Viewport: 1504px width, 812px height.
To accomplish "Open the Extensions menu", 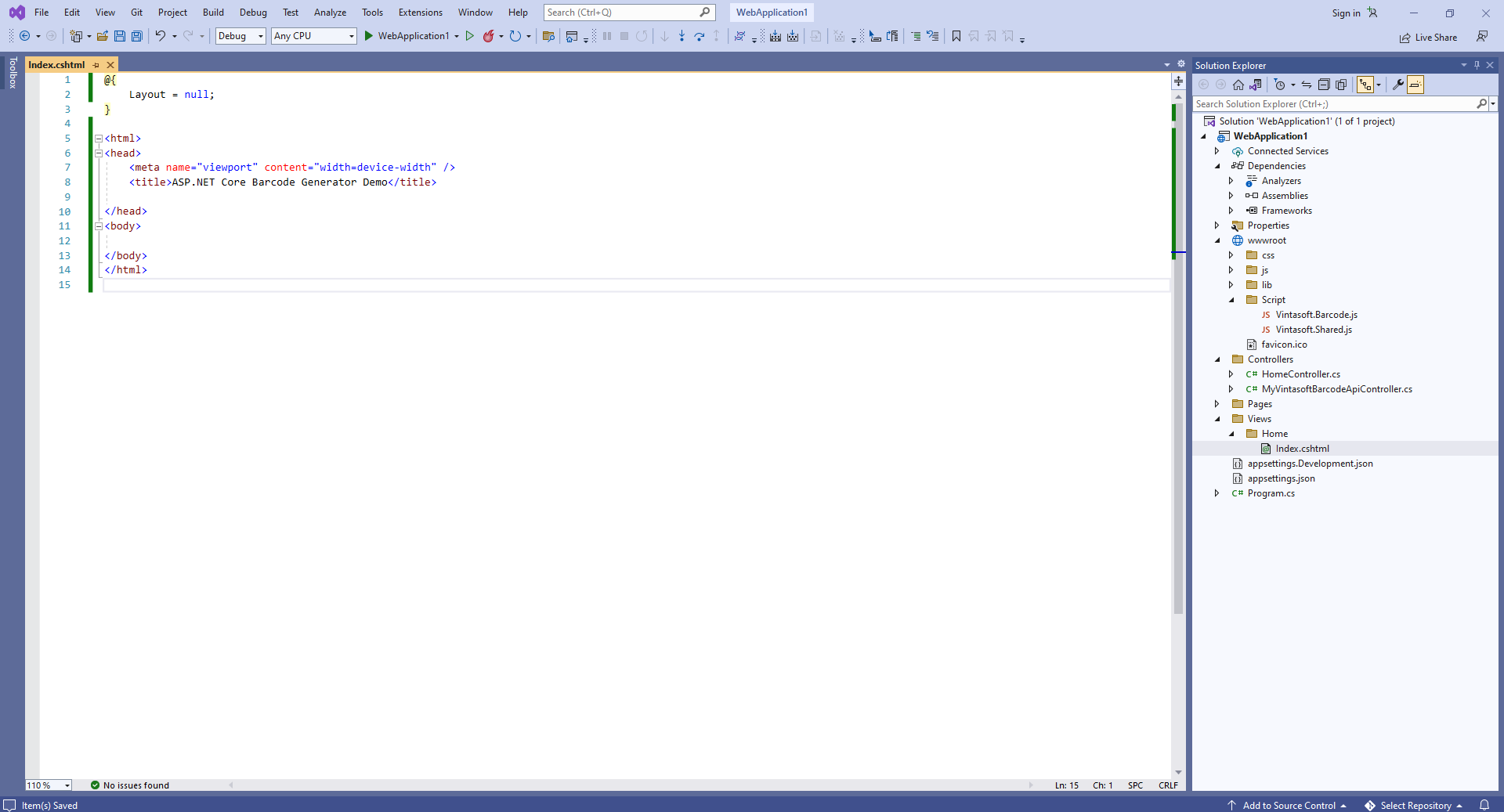I will (420, 13).
